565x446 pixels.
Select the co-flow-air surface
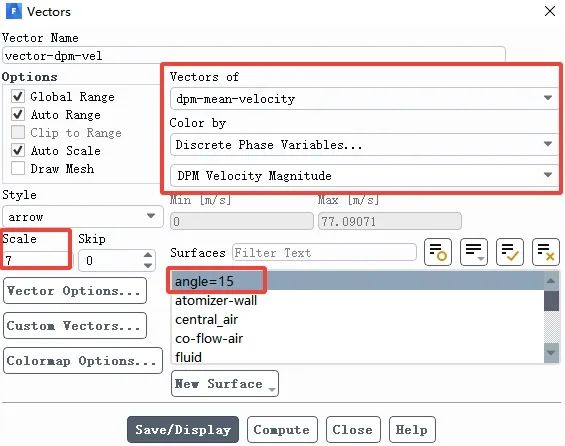point(357,338)
